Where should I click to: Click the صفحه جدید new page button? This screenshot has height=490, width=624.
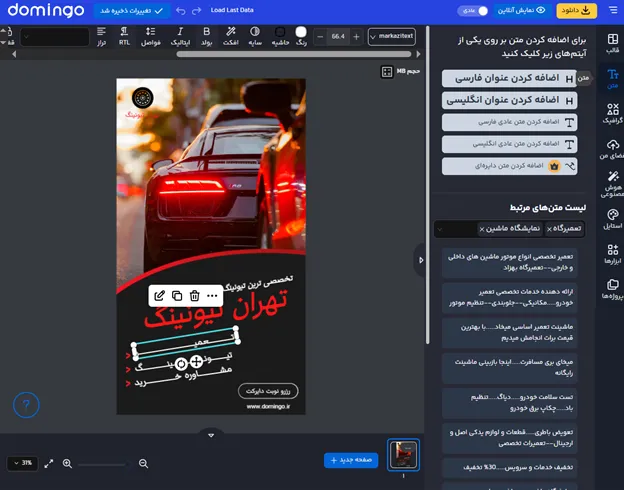click(x=351, y=460)
